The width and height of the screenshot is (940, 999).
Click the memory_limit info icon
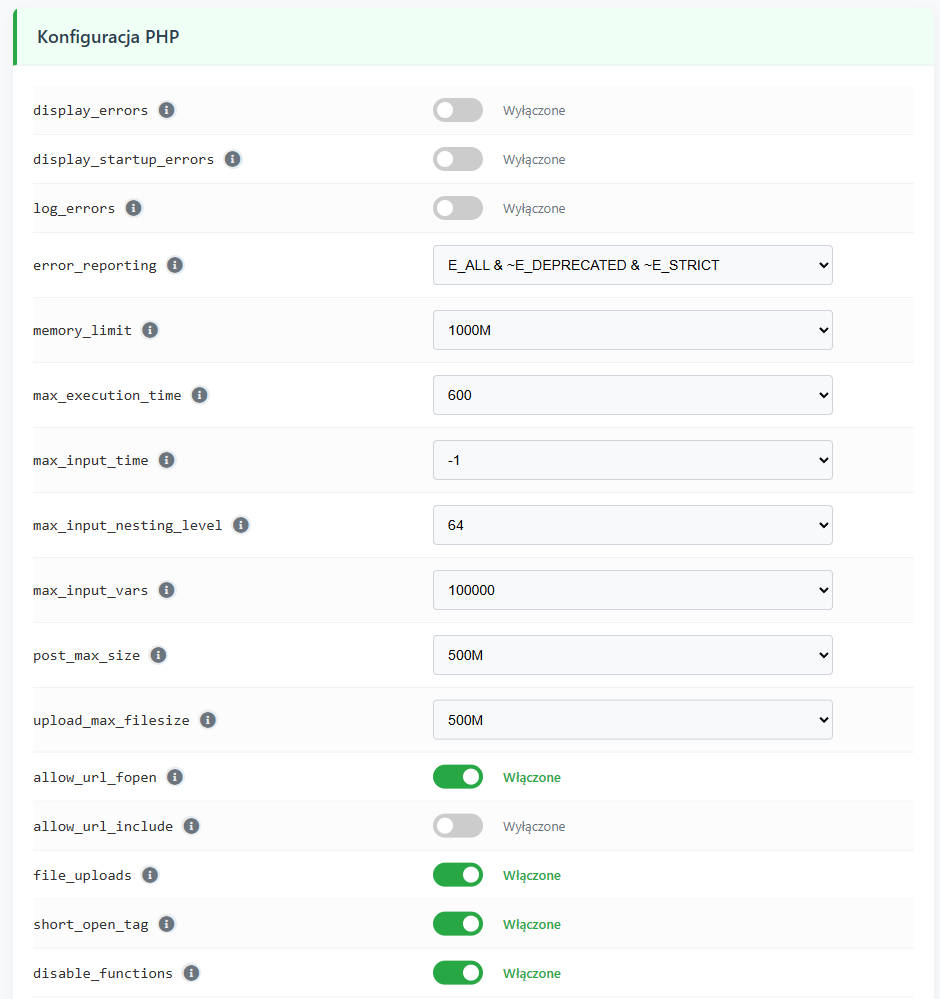click(149, 330)
